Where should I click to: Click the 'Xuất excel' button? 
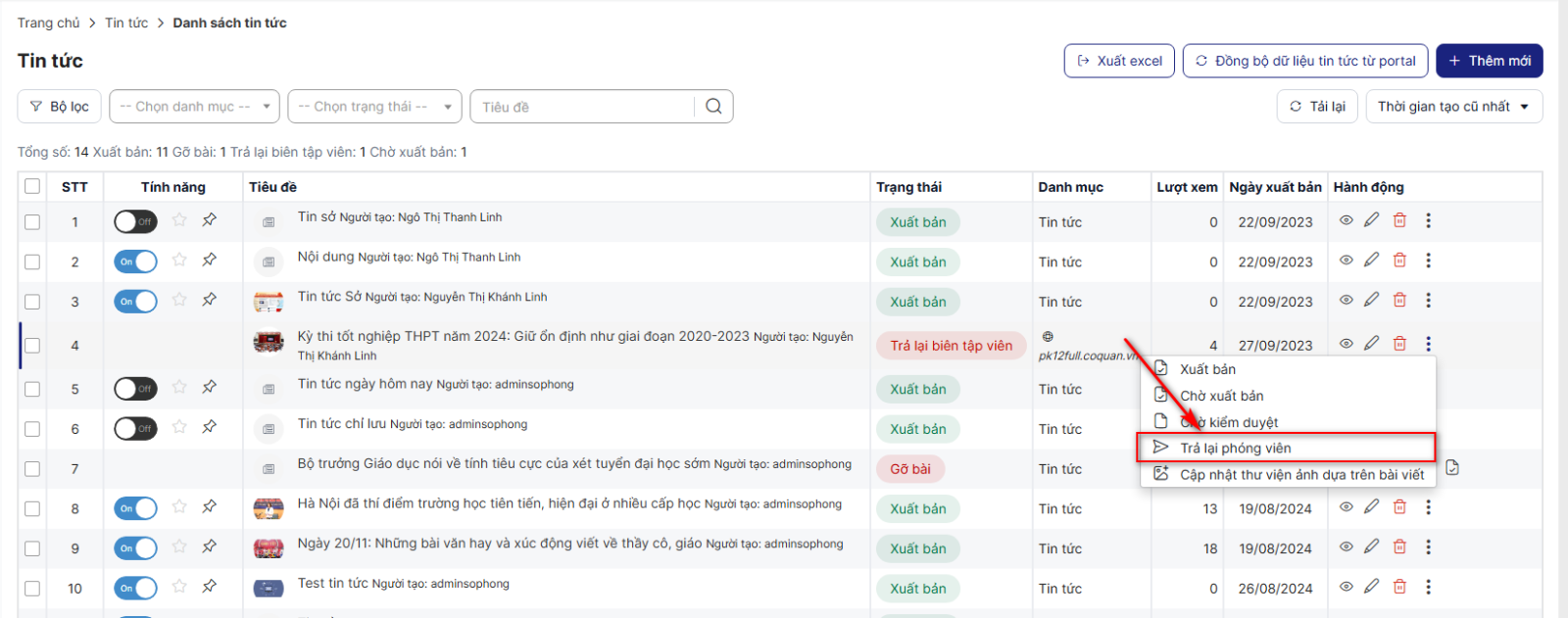[1119, 61]
